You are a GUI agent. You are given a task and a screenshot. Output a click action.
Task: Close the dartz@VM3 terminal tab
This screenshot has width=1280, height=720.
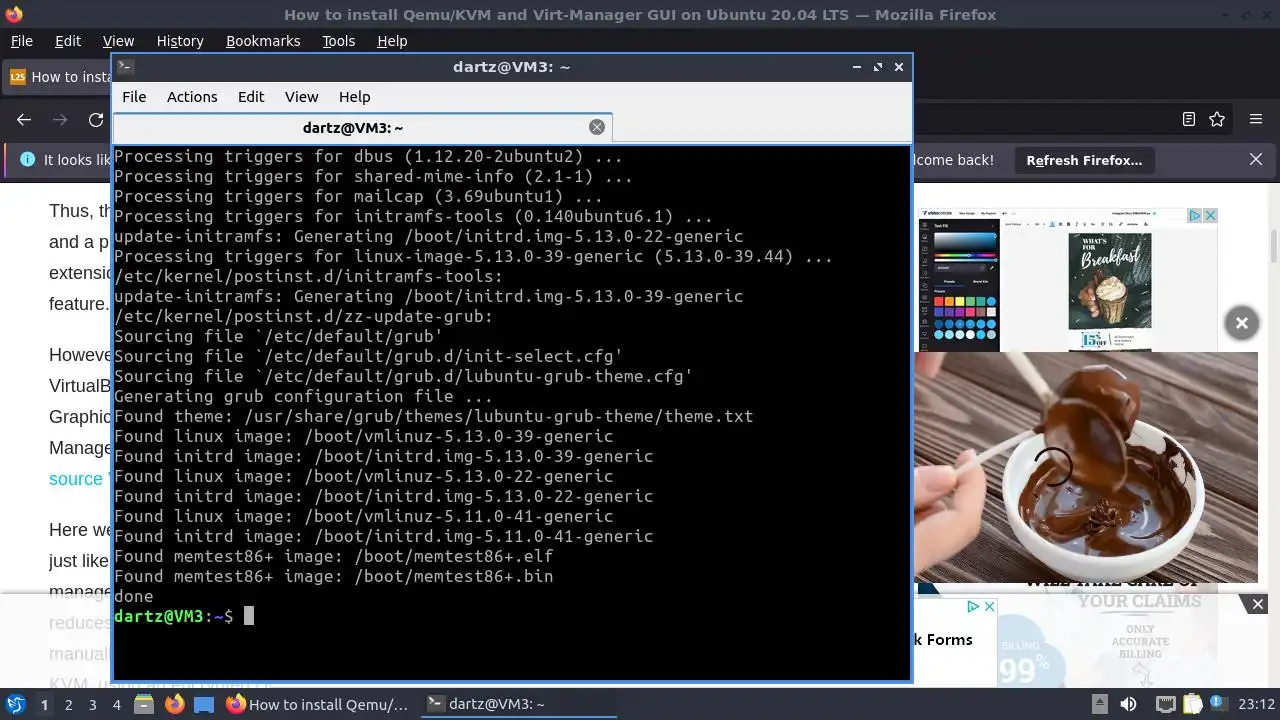(x=597, y=127)
